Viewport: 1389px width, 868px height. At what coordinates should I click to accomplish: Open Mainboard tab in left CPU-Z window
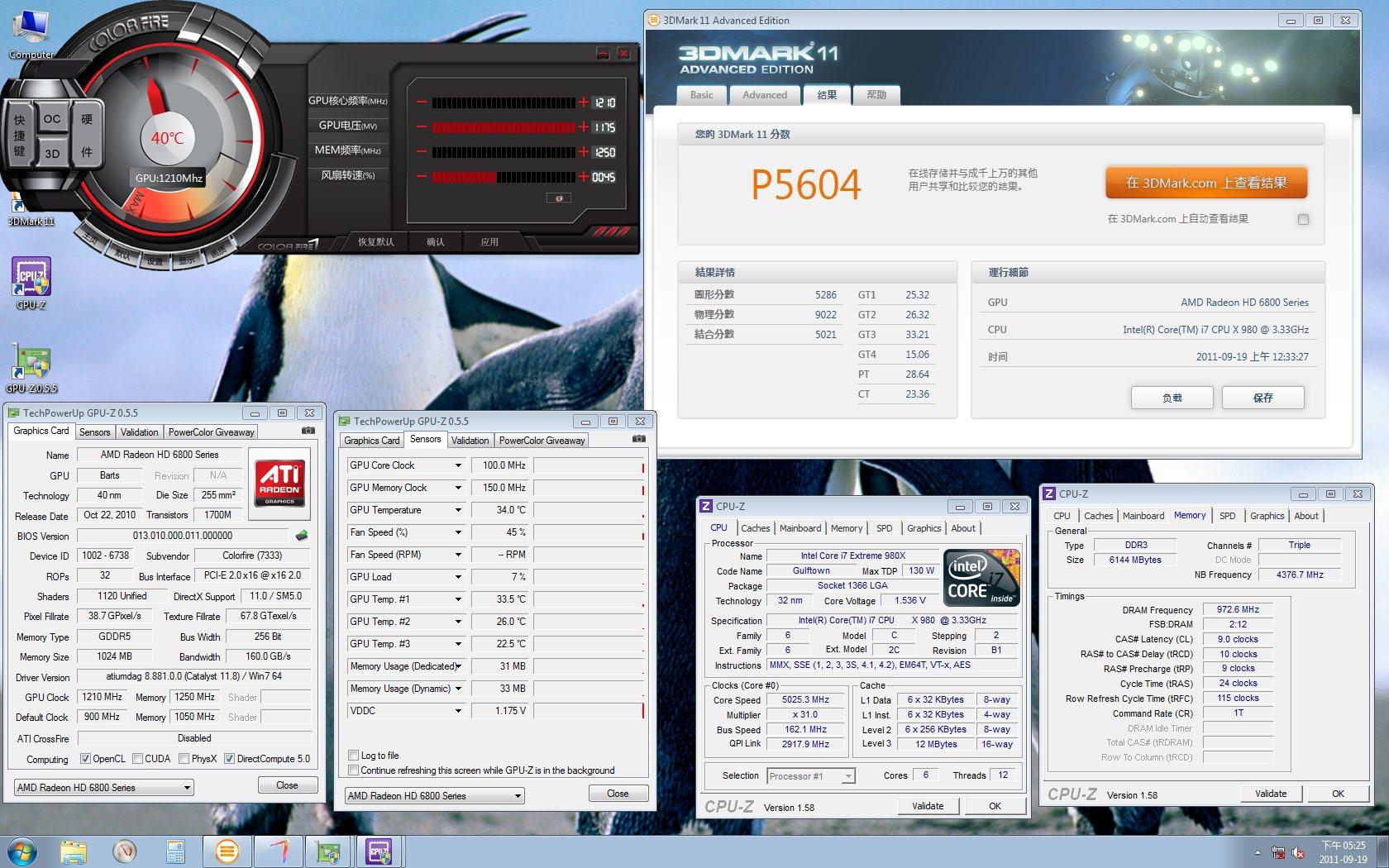point(800,528)
